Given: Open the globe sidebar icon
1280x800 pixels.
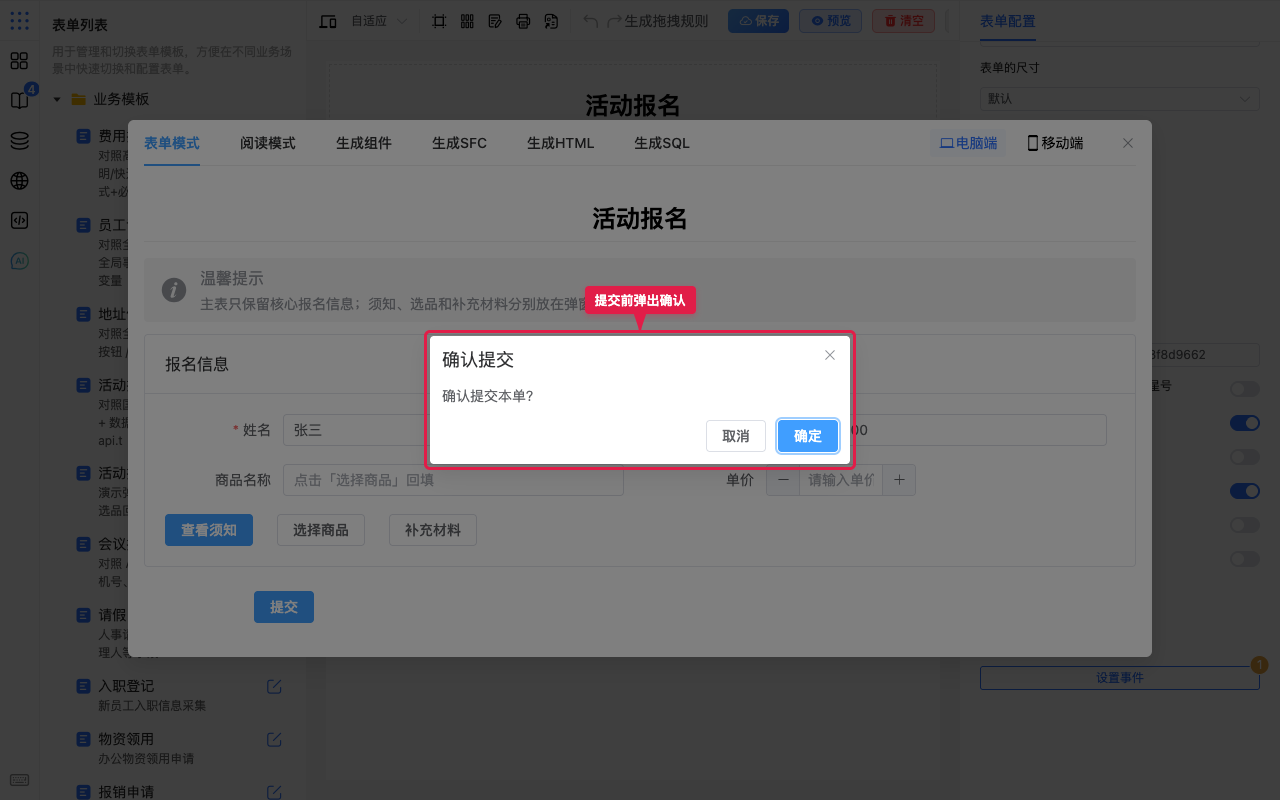Looking at the screenshot, I should point(19,181).
